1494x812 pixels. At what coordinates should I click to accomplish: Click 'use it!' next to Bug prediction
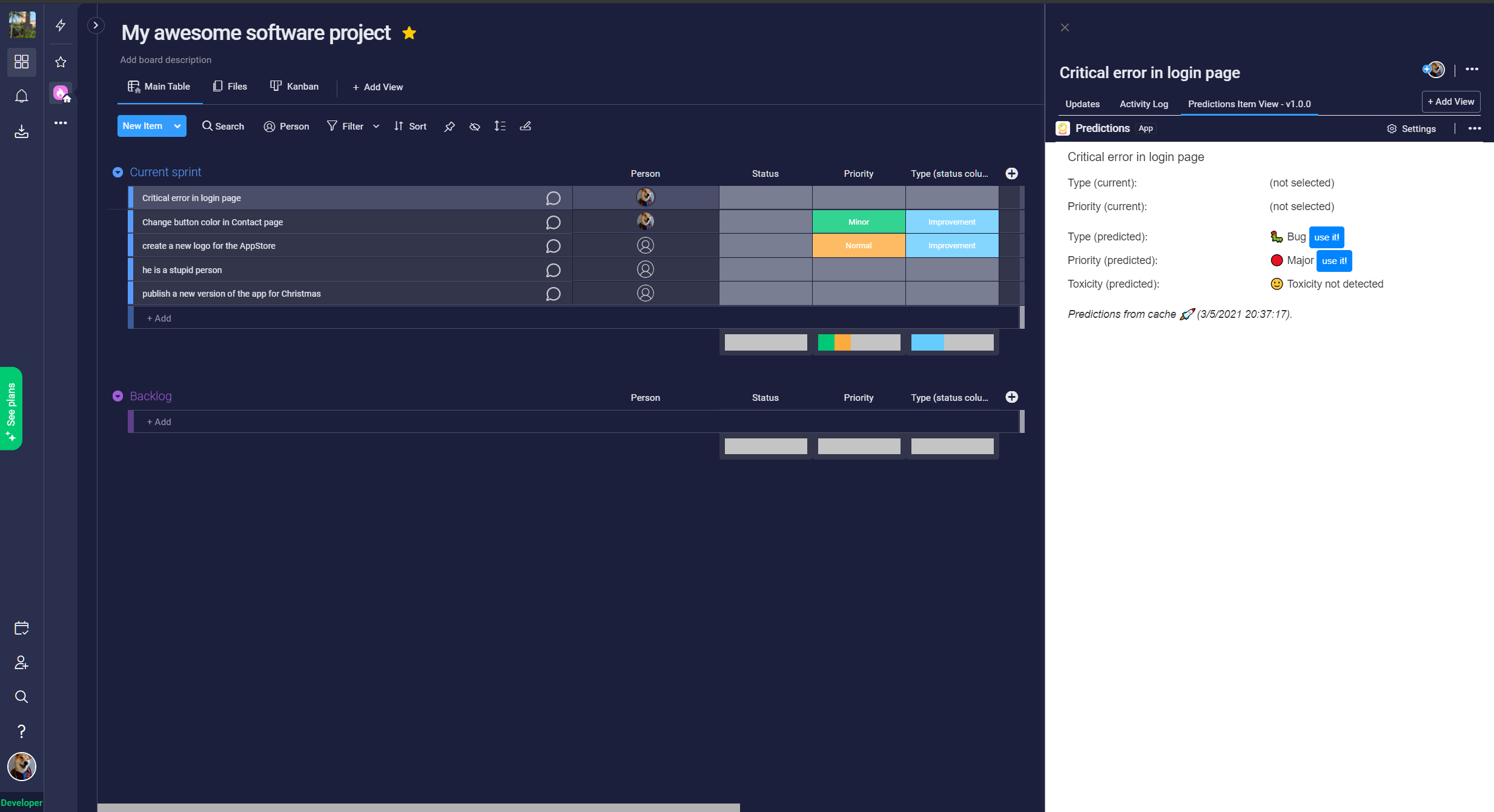[x=1326, y=237]
